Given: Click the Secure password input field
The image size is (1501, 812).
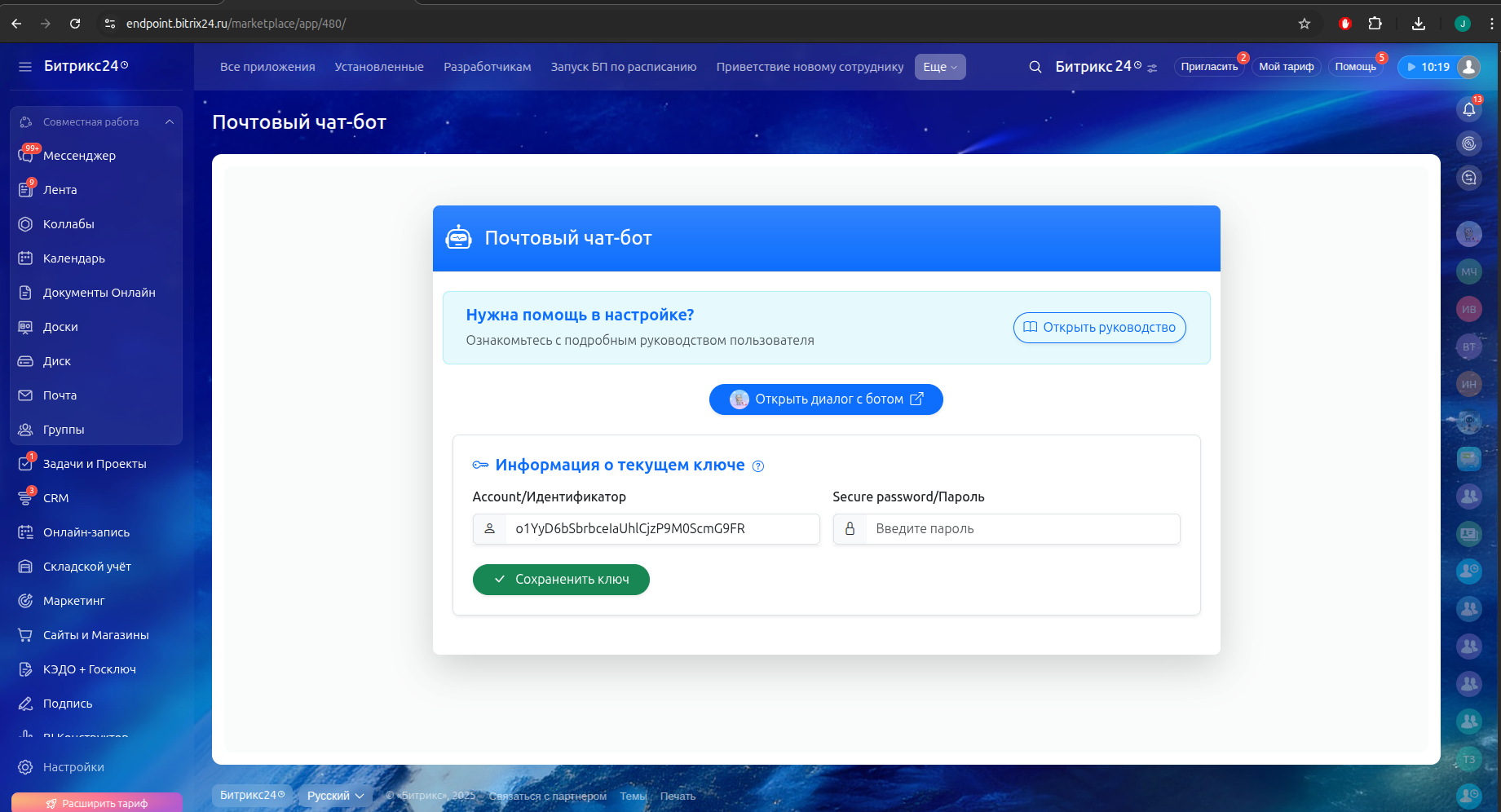Looking at the screenshot, I should pos(1022,529).
